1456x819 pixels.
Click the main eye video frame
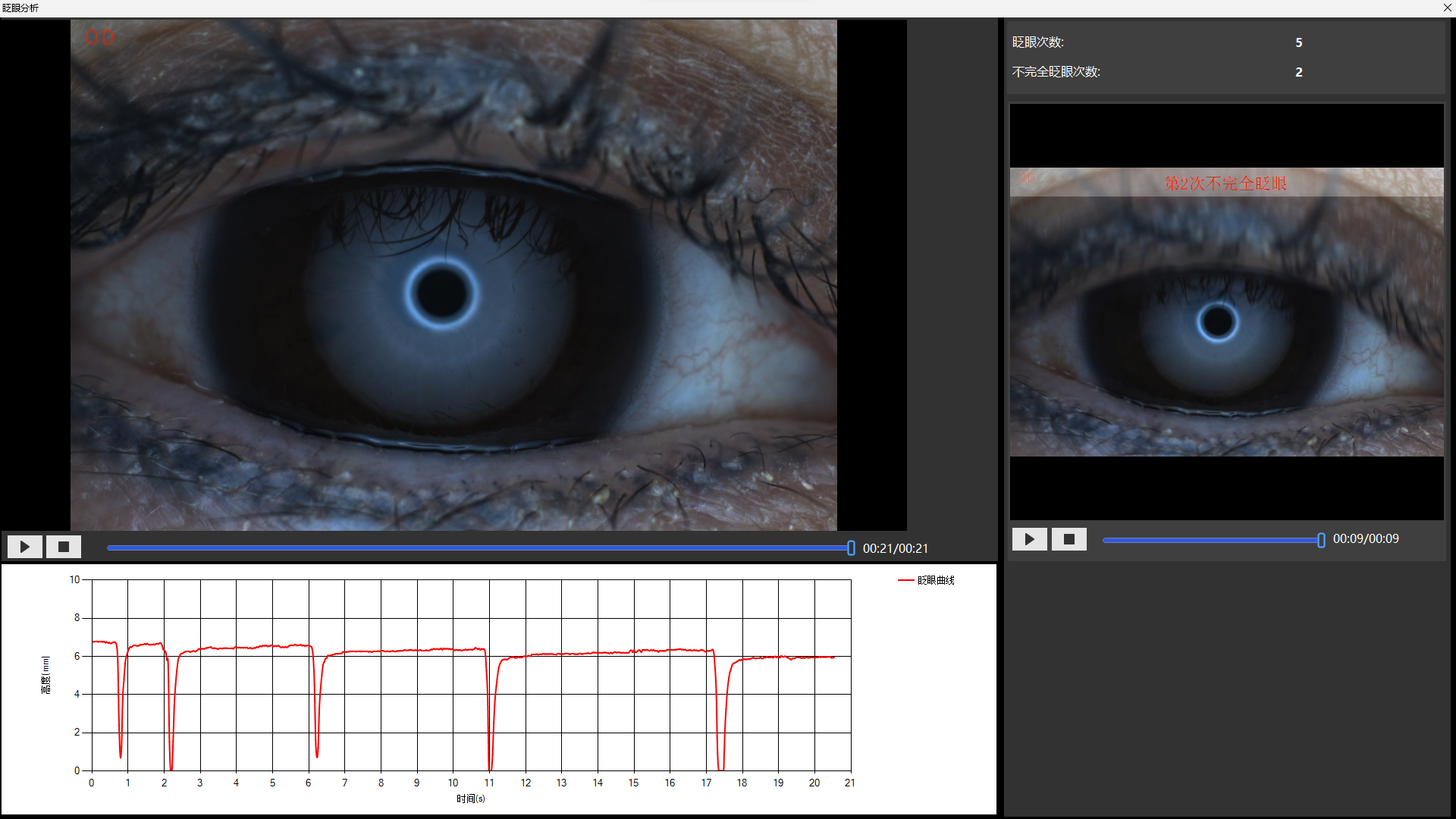453,275
